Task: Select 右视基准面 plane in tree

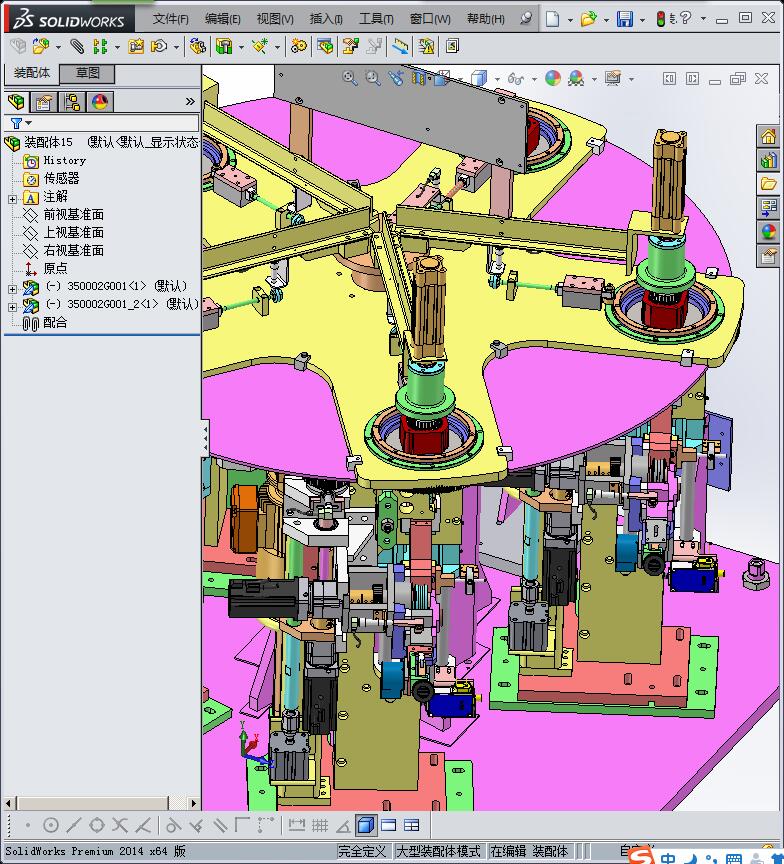Action: pos(73,250)
